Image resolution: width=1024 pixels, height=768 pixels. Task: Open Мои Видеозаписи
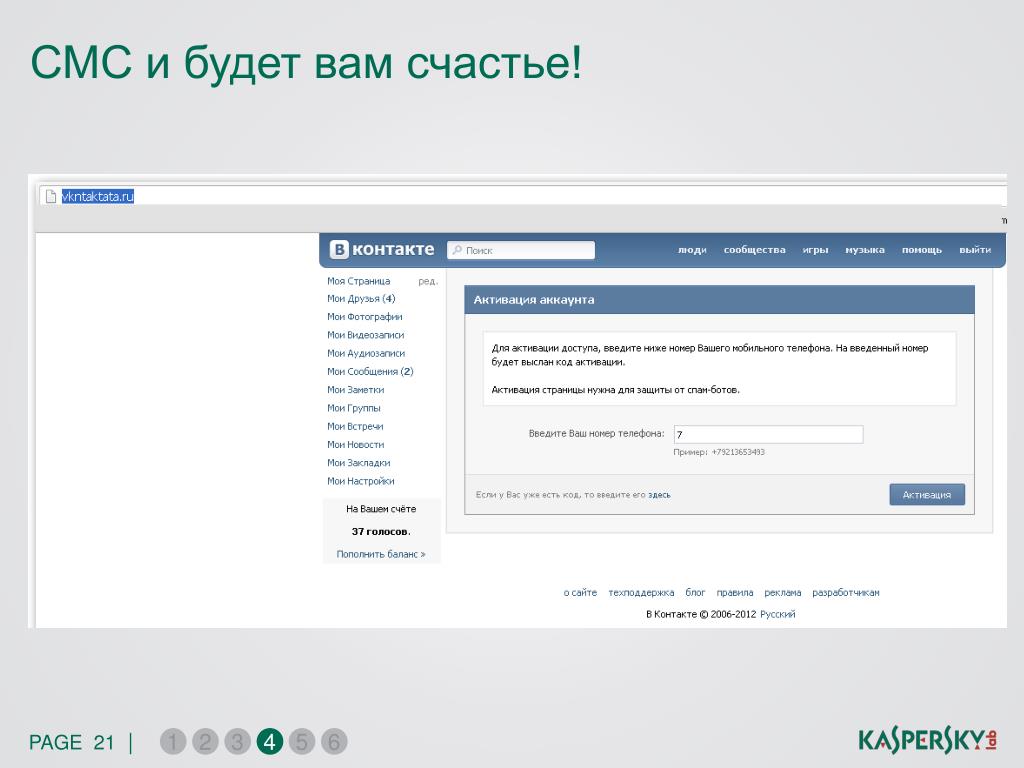pos(366,335)
